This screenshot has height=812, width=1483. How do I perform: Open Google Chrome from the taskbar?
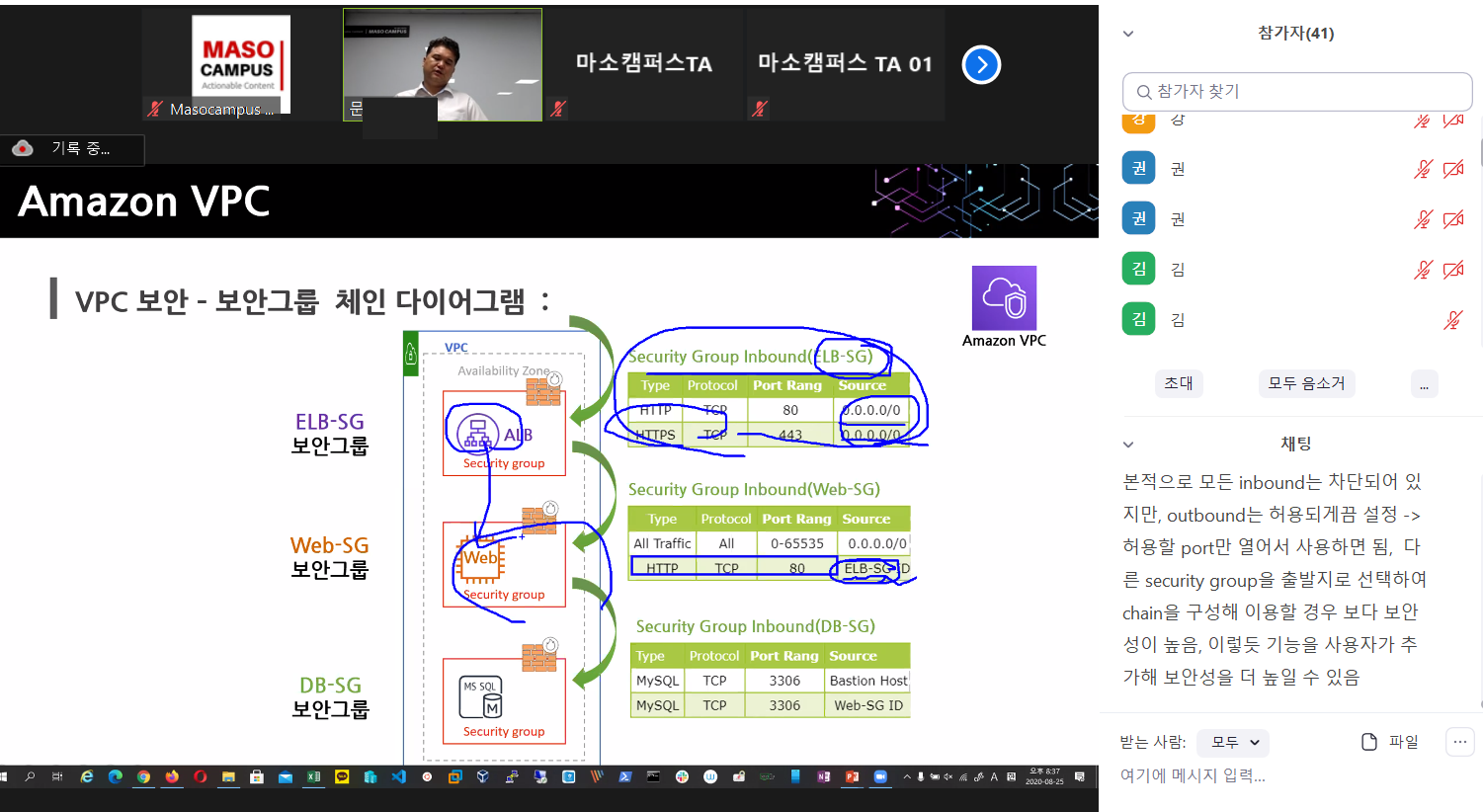(143, 777)
